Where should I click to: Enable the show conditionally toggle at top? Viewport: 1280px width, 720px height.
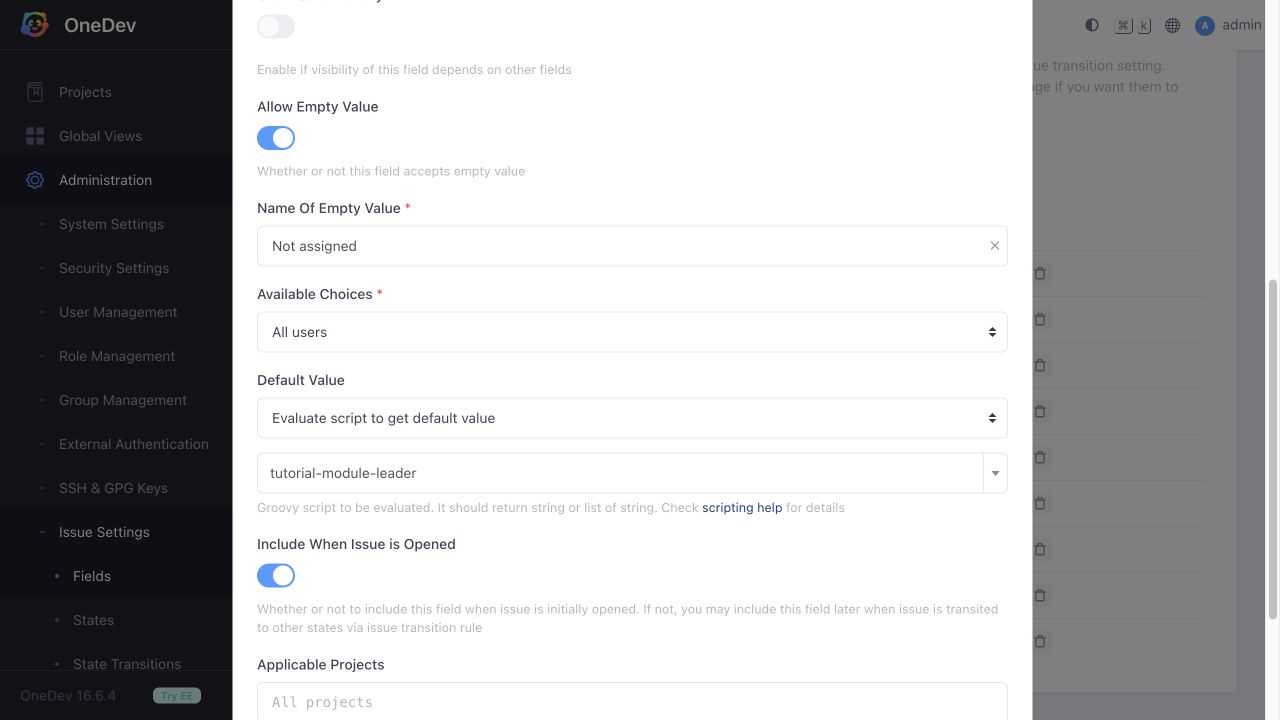[x=276, y=26]
